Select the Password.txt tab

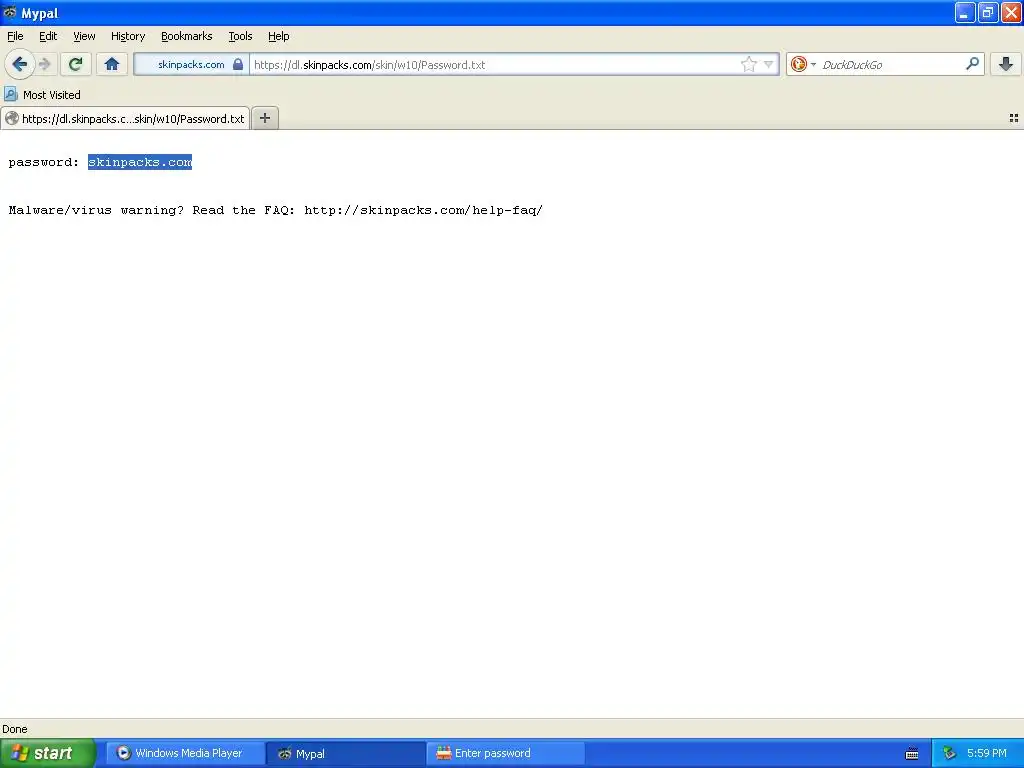pyautogui.click(x=125, y=118)
